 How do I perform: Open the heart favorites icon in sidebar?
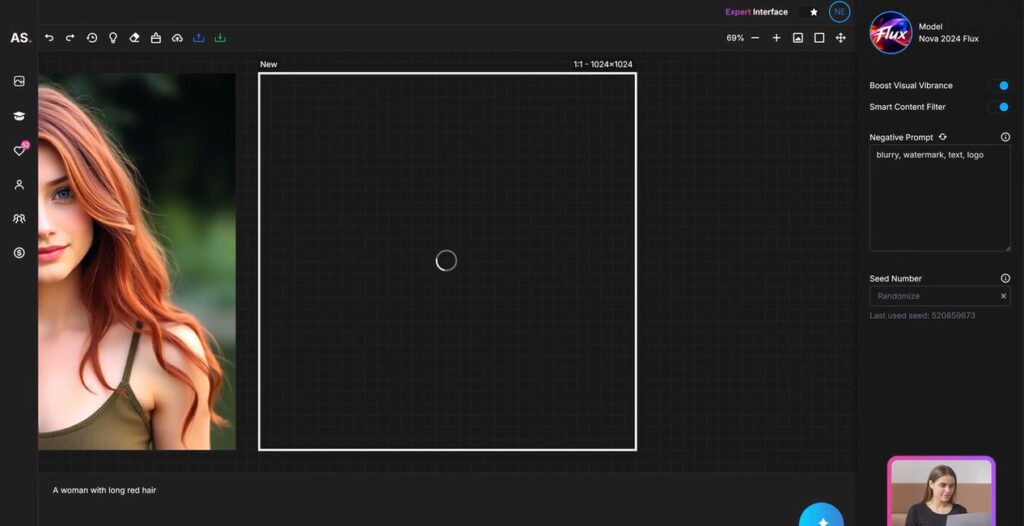(x=19, y=150)
